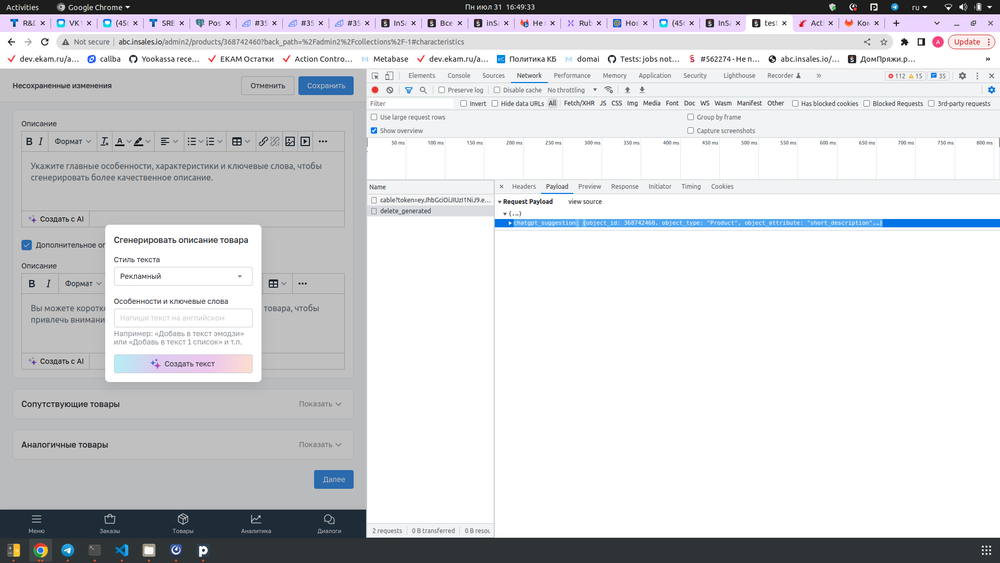This screenshot has width=1000, height=563.
Task: Open Товары in bottom navigation
Action: (183, 524)
